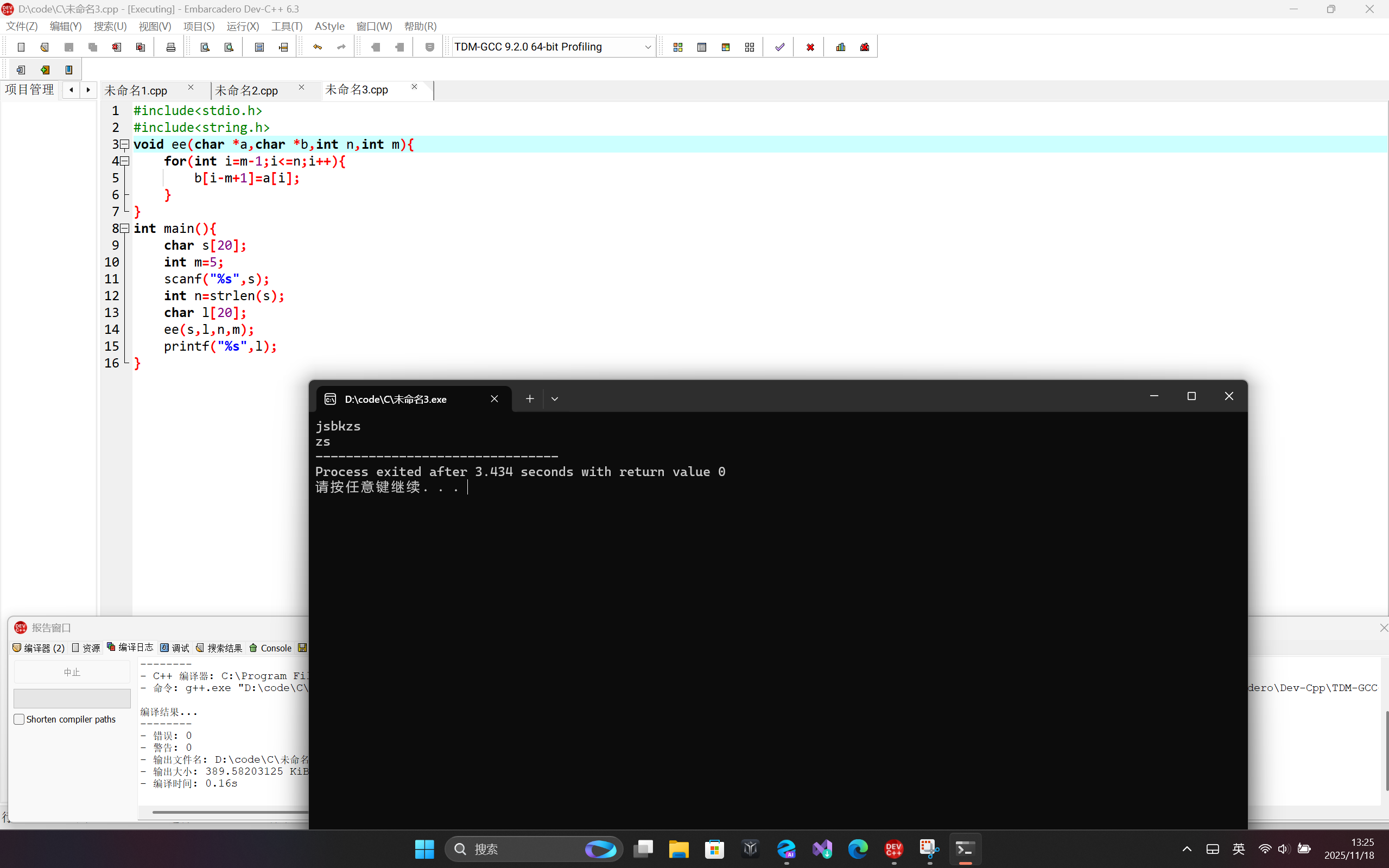Click the Compile grid icon

[678, 47]
